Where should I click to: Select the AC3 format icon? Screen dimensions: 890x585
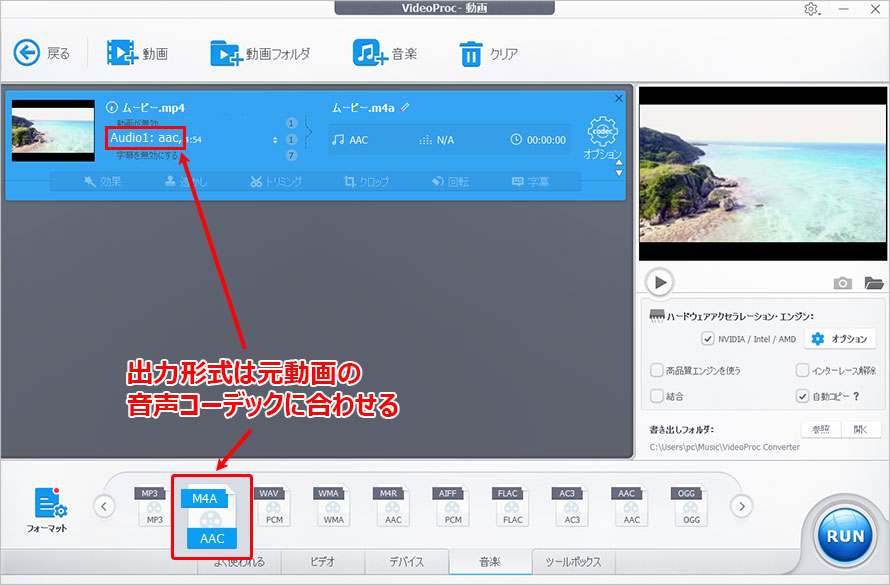(570, 506)
